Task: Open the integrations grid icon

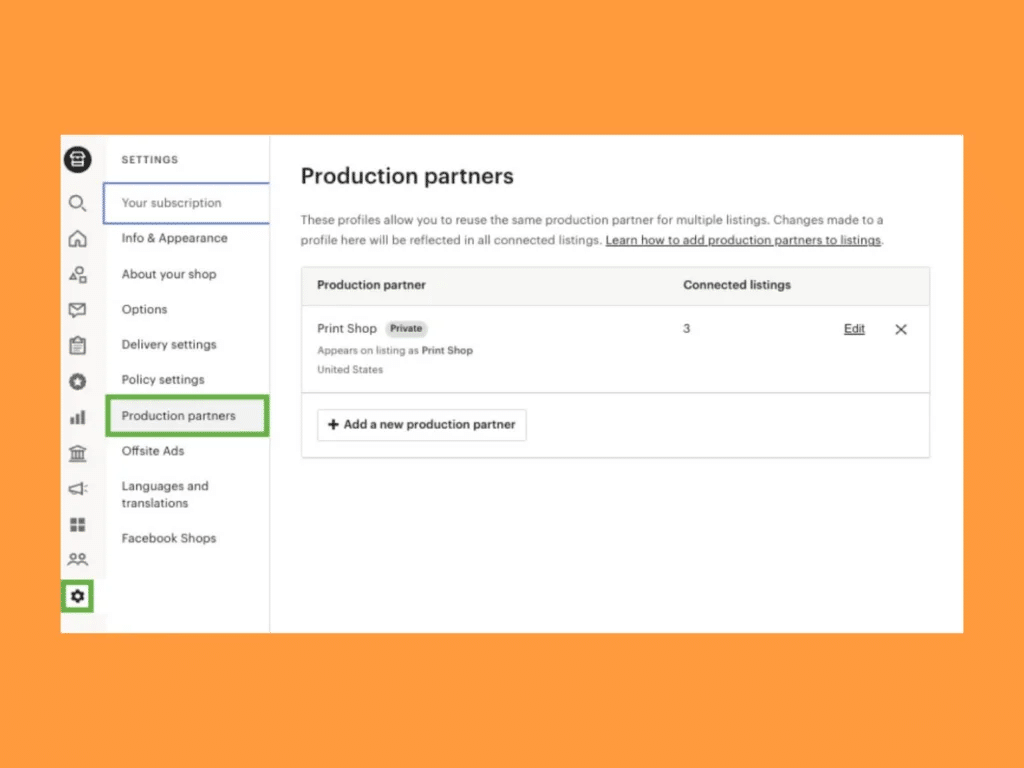Action: click(77, 524)
